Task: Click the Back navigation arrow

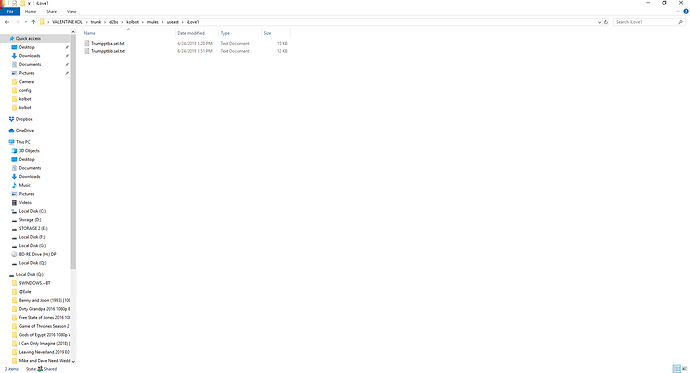Action: coord(7,22)
